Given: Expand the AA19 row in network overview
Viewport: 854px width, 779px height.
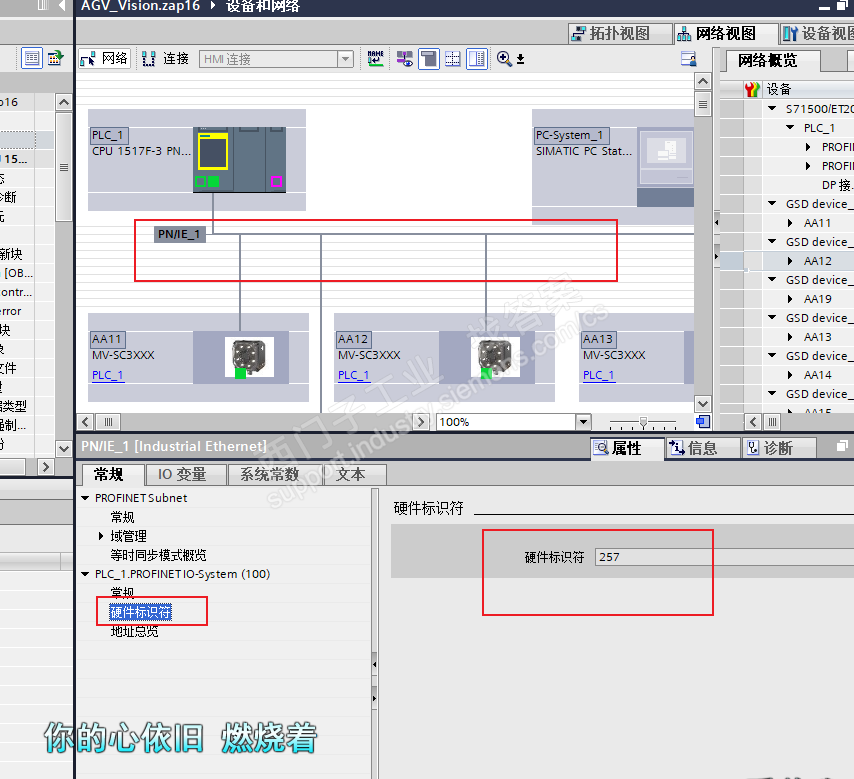Looking at the screenshot, I should pos(790,299).
